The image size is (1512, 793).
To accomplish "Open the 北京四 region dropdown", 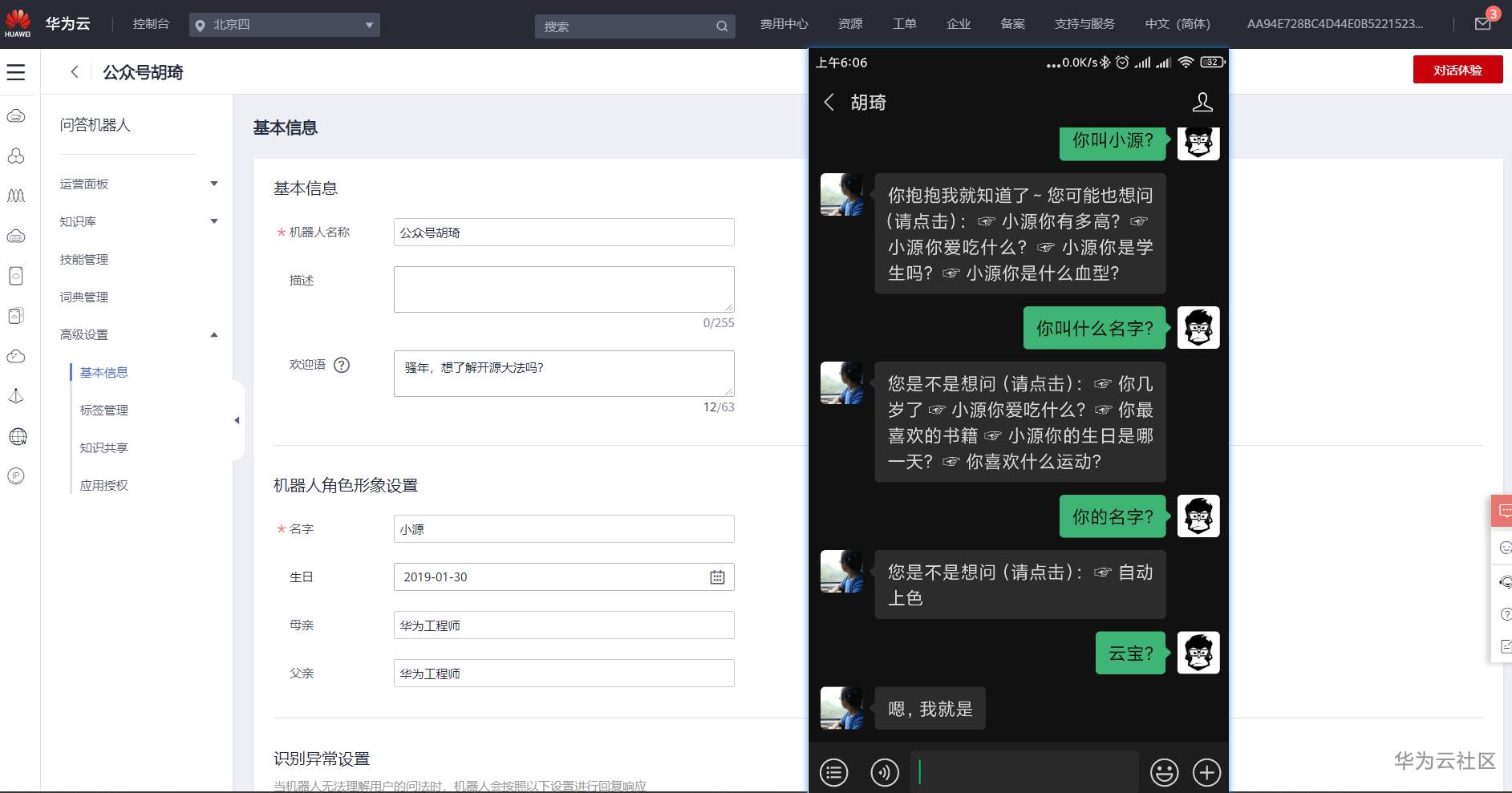I will tap(284, 24).
